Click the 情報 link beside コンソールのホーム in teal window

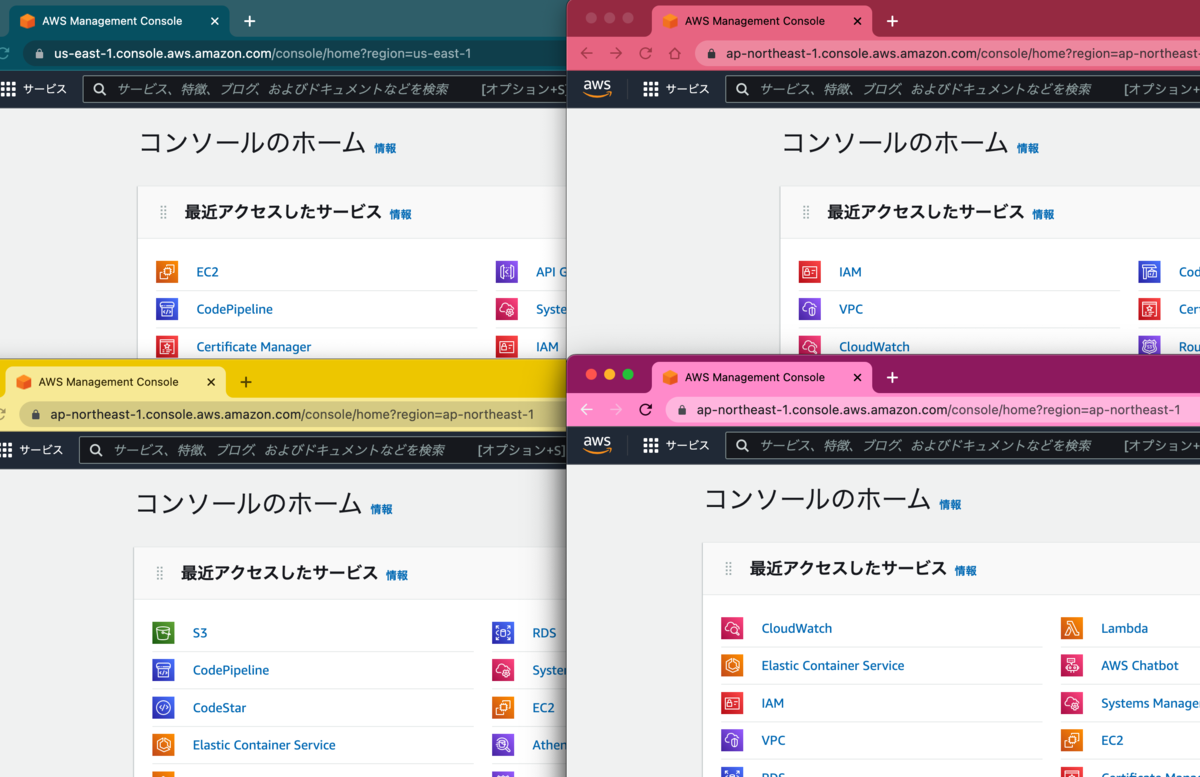pos(385,148)
